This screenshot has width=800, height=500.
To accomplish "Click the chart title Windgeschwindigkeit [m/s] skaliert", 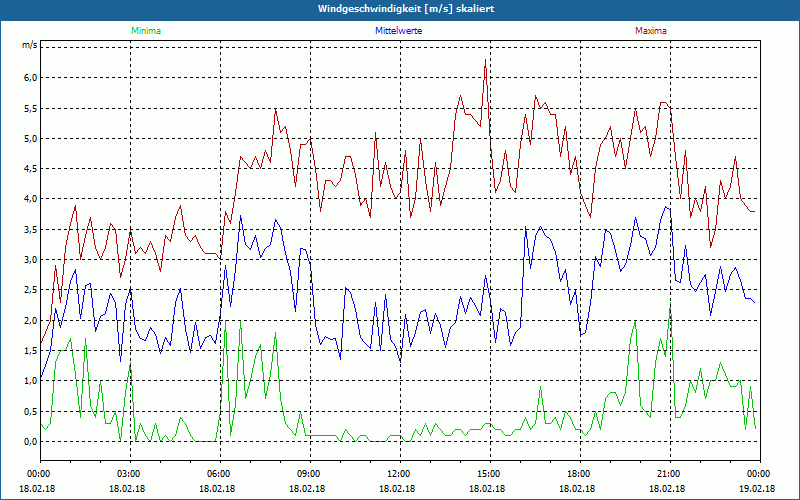I will click(x=406, y=9).
